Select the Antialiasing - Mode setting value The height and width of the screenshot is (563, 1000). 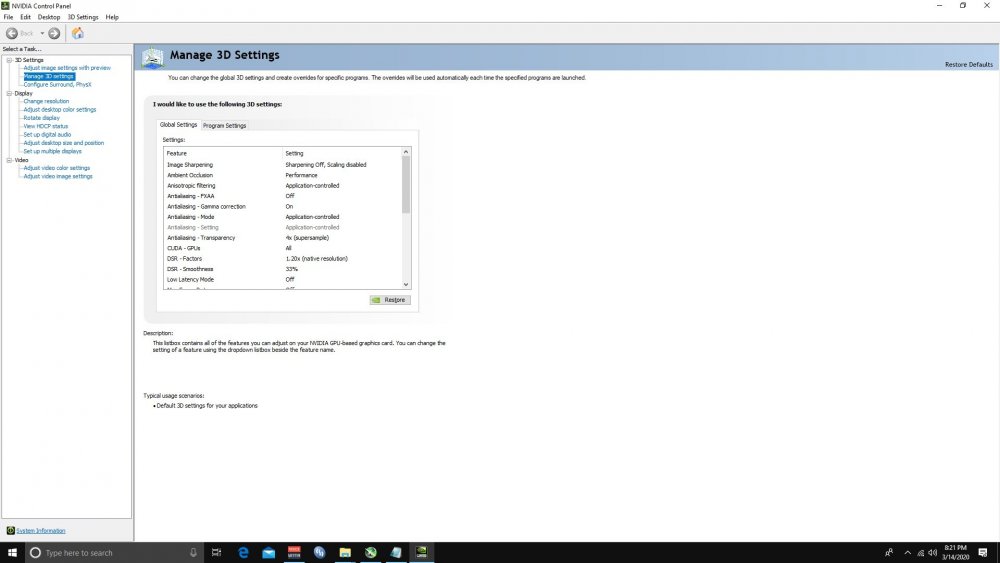click(312, 217)
